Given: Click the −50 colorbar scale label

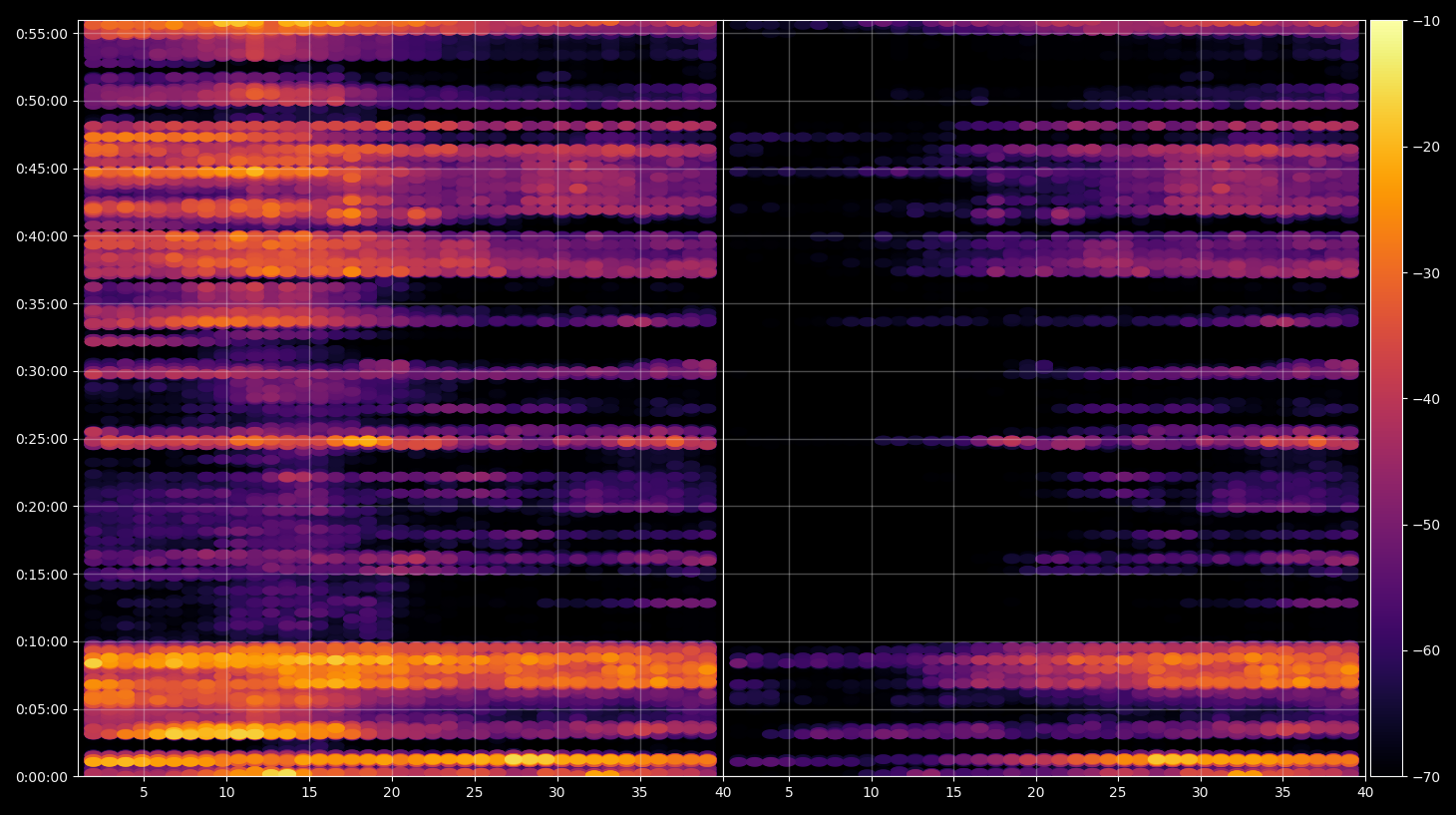Looking at the screenshot, I should click(1427, 525).
